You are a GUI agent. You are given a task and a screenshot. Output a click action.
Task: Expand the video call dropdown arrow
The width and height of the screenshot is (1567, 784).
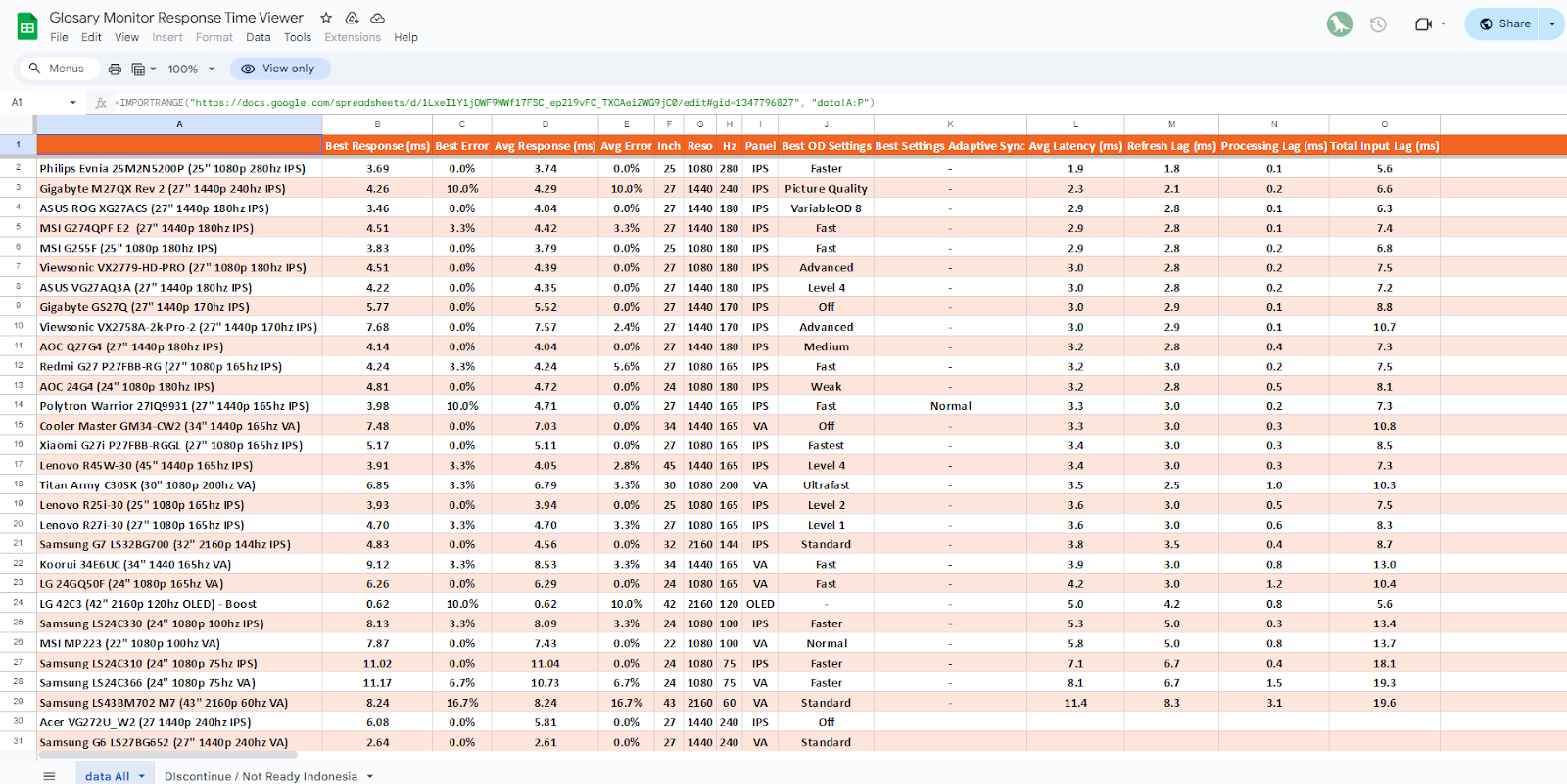1443,24
